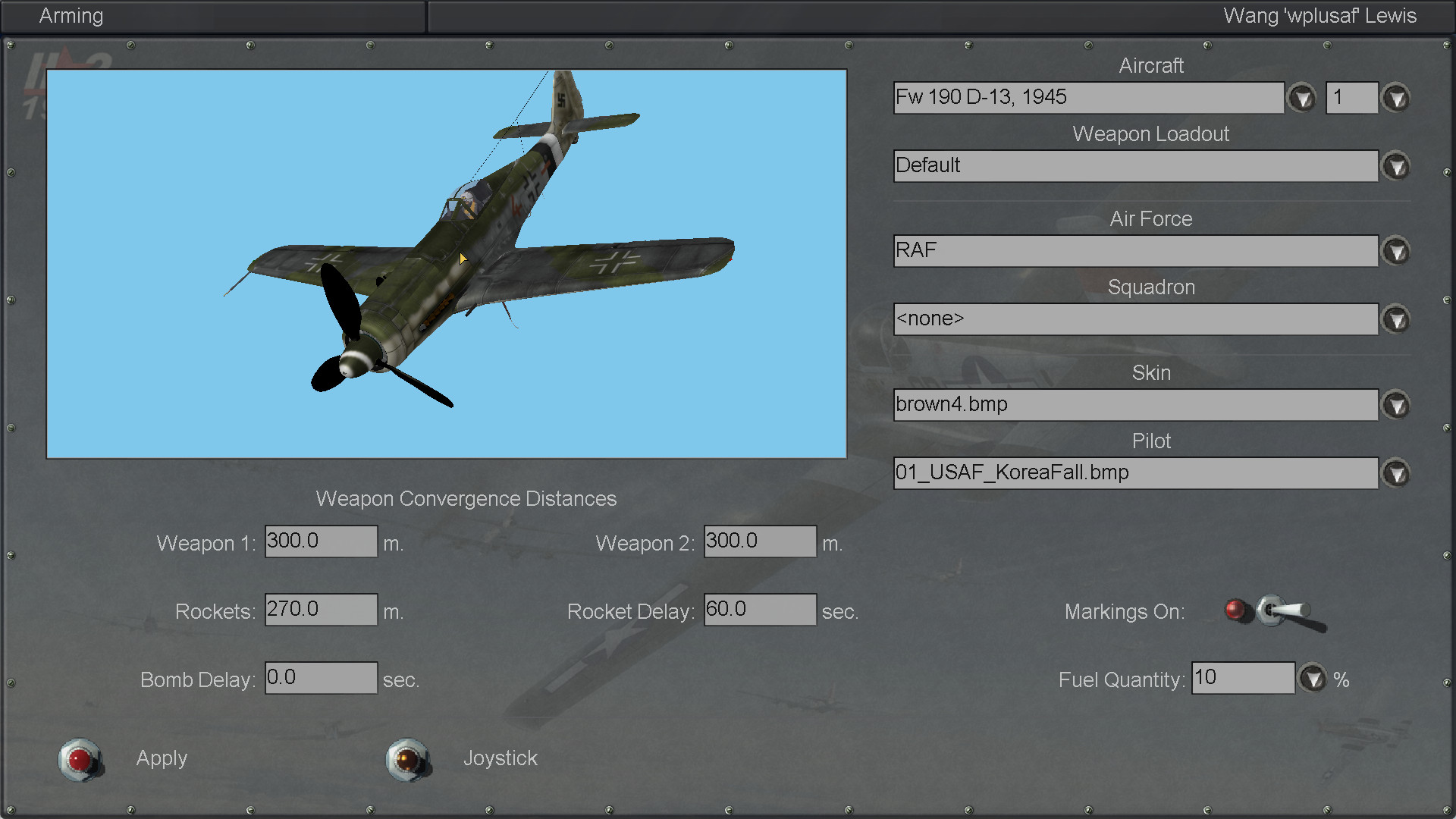This screenshot has width=1456, height=819.
Task: Click the brown4.bmp skin field
Action: point(1135,405)
